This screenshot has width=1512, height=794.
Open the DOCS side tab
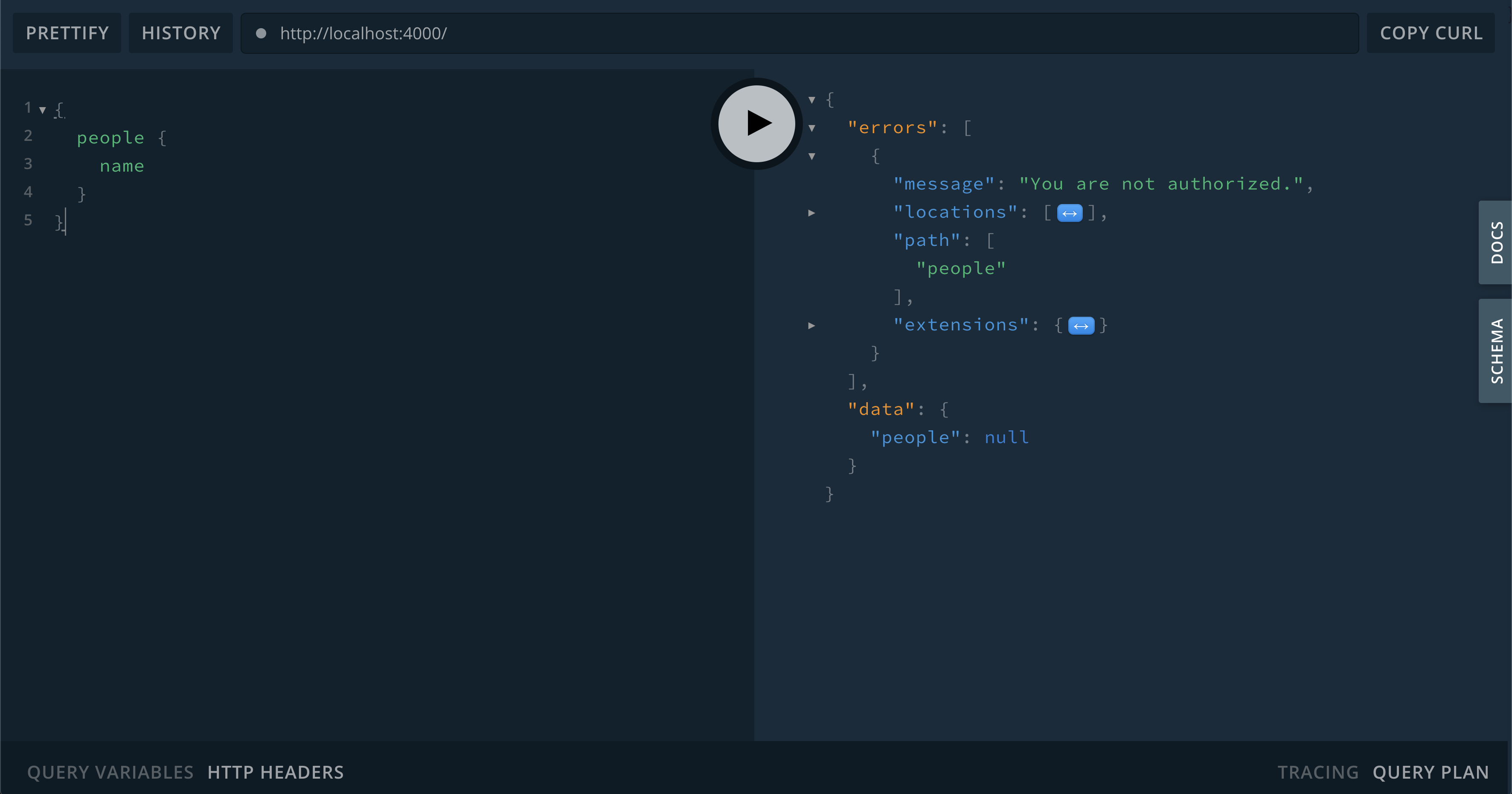tap(1495, 242)
